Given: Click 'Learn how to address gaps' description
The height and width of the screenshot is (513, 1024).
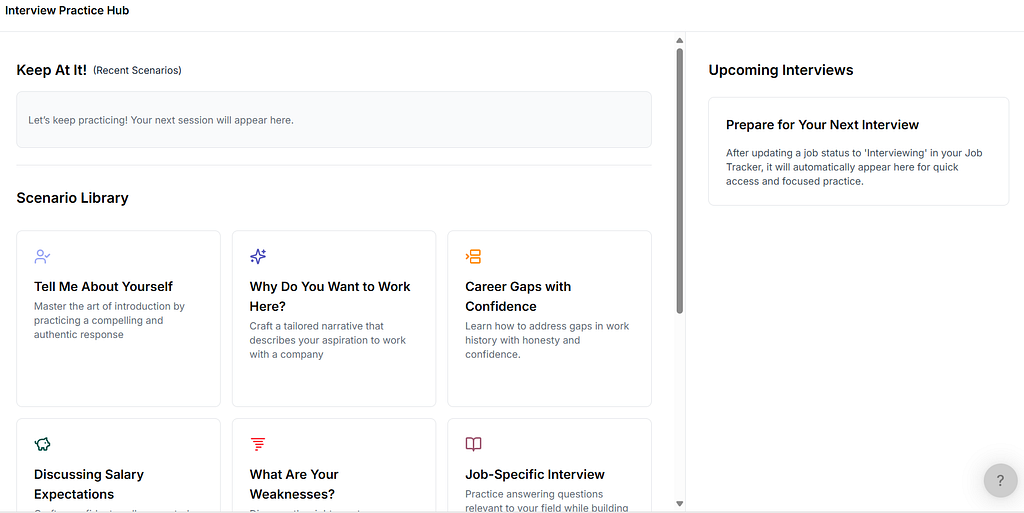Looking at the screenshot, I should [547, 340].
